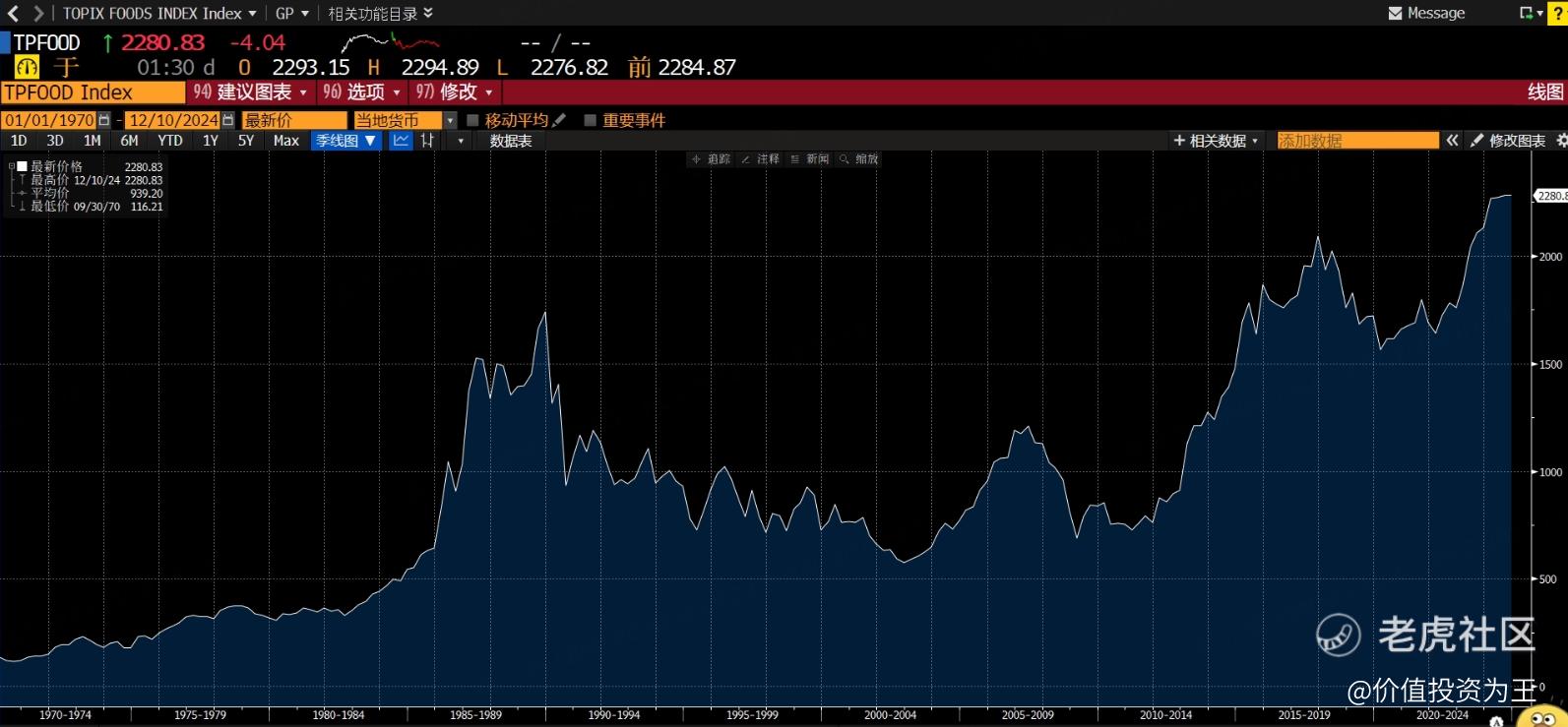Select the 1Y time range
1568x727 pixels.
coord(211,141)
